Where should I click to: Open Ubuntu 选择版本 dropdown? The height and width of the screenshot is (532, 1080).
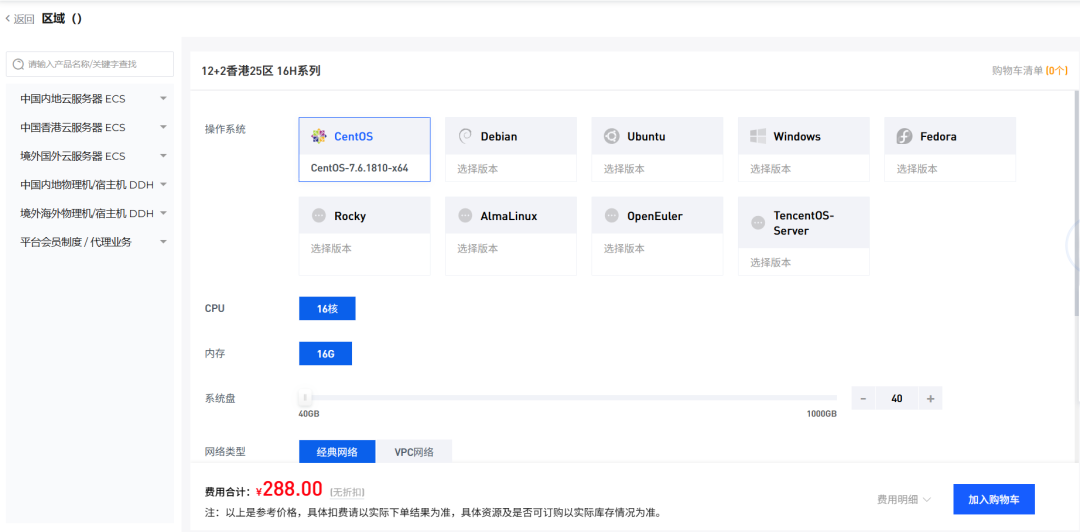657,168
